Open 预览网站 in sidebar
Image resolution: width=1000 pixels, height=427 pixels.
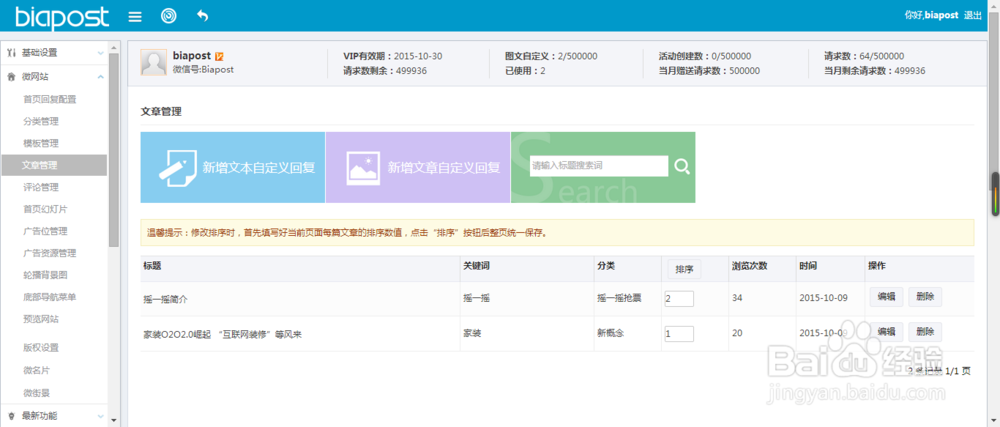click(x=41, y=319)
